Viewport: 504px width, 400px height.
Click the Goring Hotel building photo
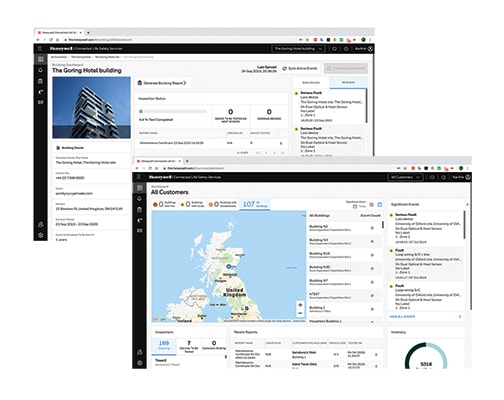(91, 107)
